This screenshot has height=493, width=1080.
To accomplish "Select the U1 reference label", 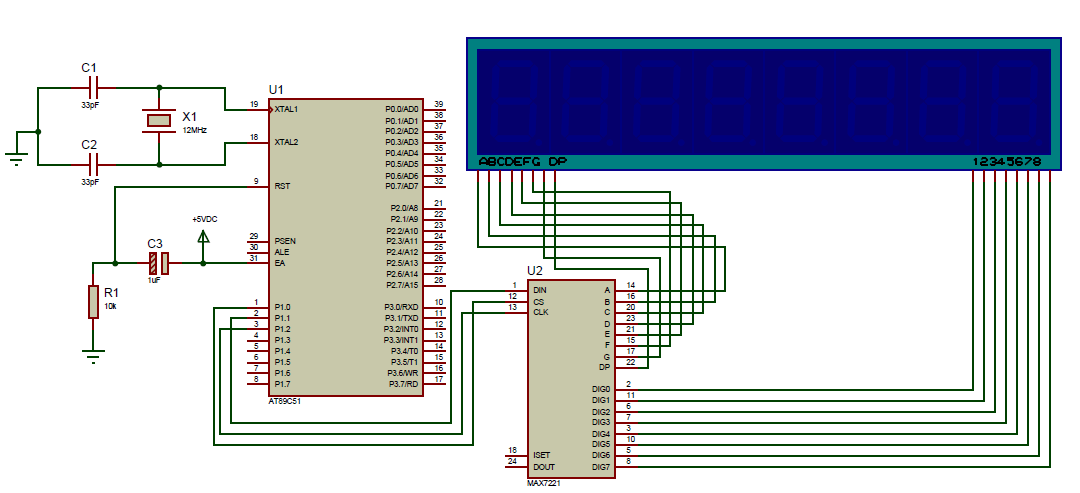I will 276,90.
